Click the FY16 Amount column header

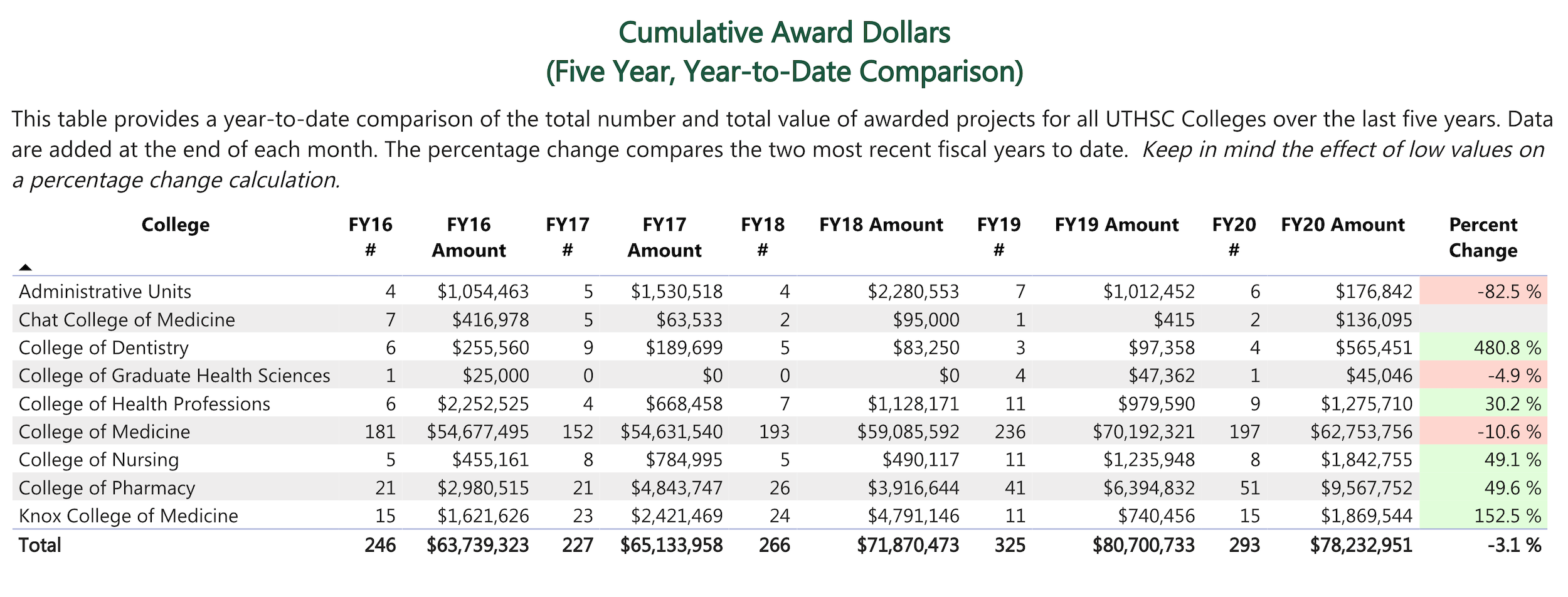click(x=469, y=237)
